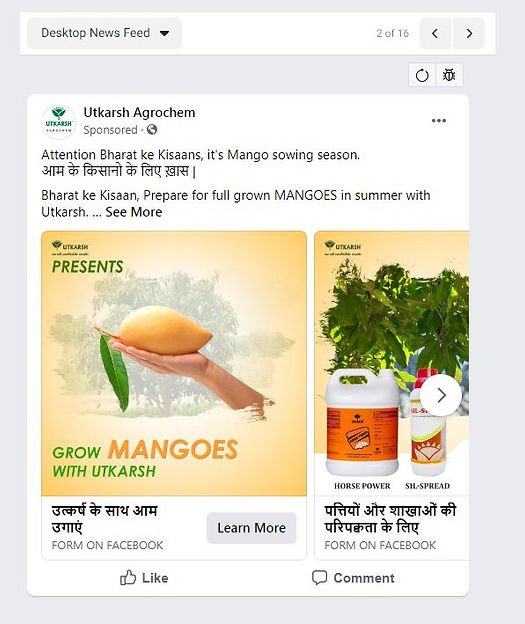Click the Sponsored label
This screenshot has width=525, height=624.
[110, 130]
